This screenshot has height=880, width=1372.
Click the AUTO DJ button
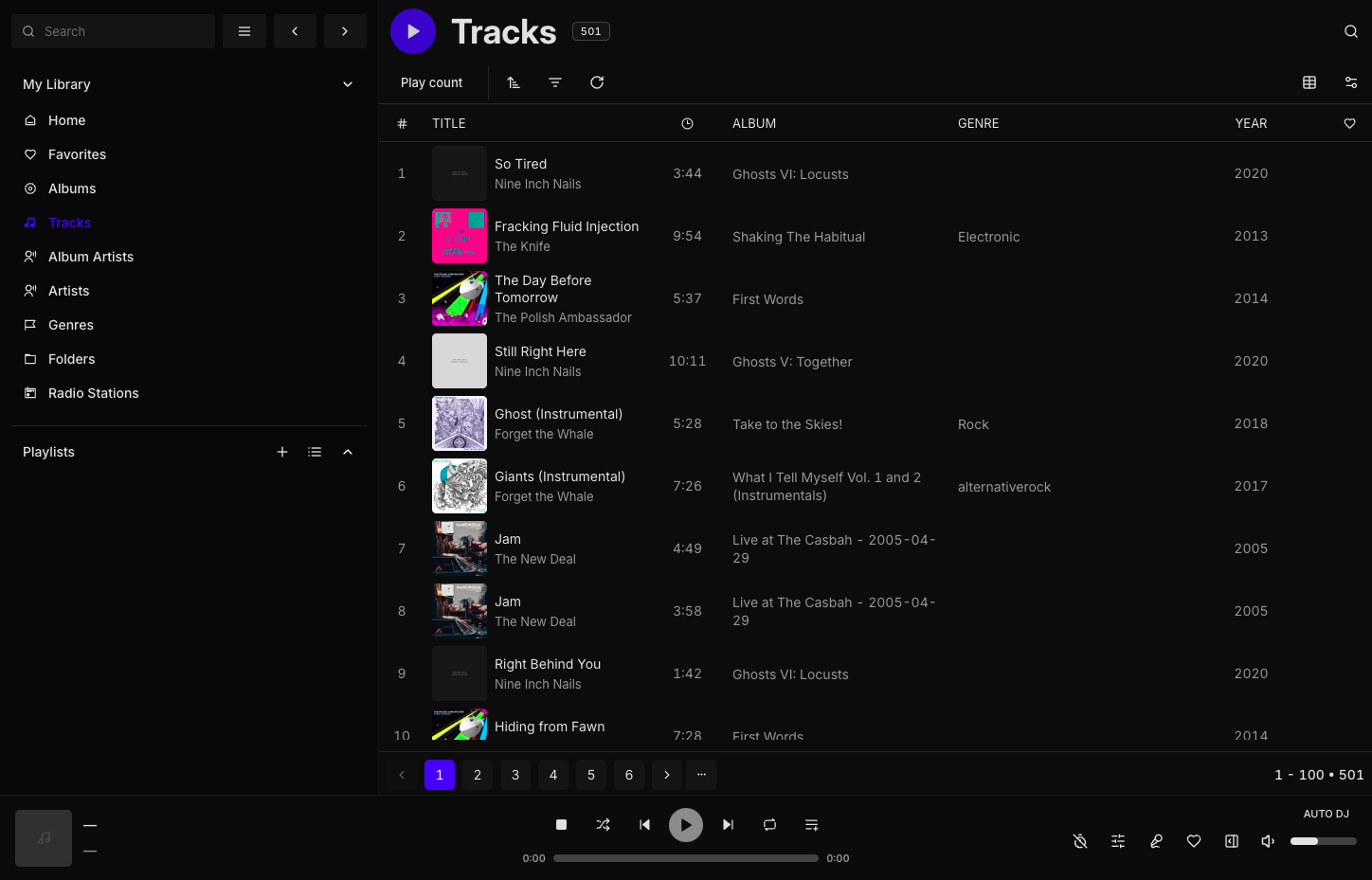[1327, 814]
